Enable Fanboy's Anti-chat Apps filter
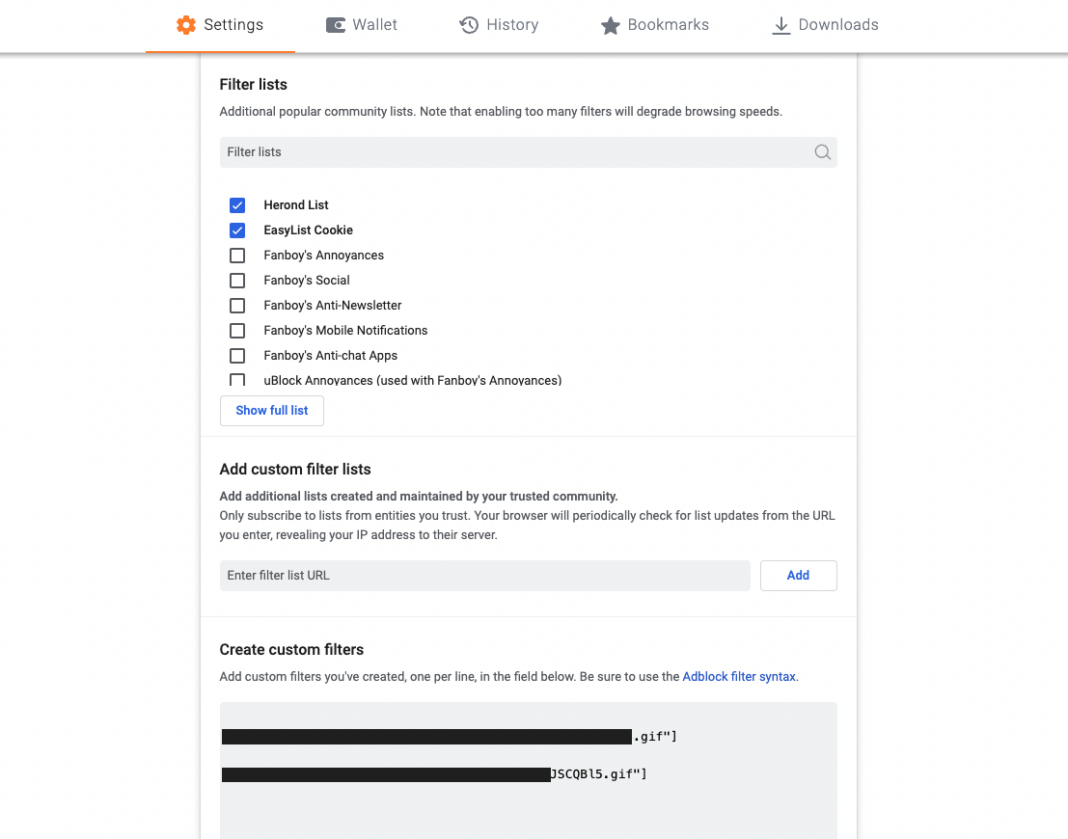 click(237, 355)
